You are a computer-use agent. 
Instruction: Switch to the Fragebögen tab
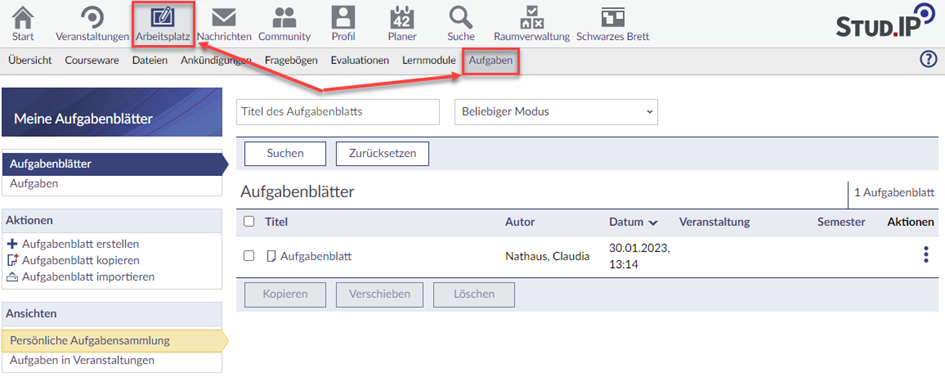click(x=291, y=60)
